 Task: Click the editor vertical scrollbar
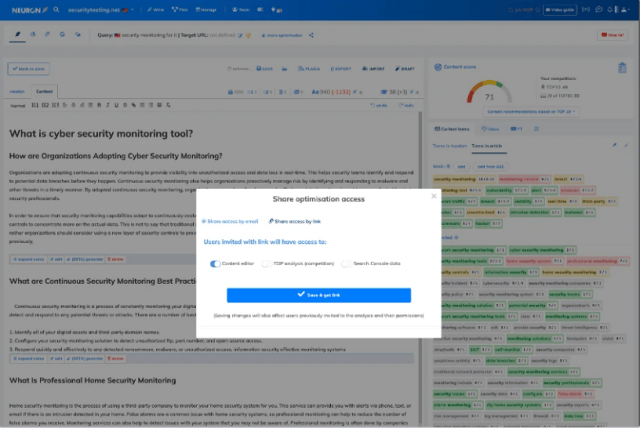[x=419, y=269]
